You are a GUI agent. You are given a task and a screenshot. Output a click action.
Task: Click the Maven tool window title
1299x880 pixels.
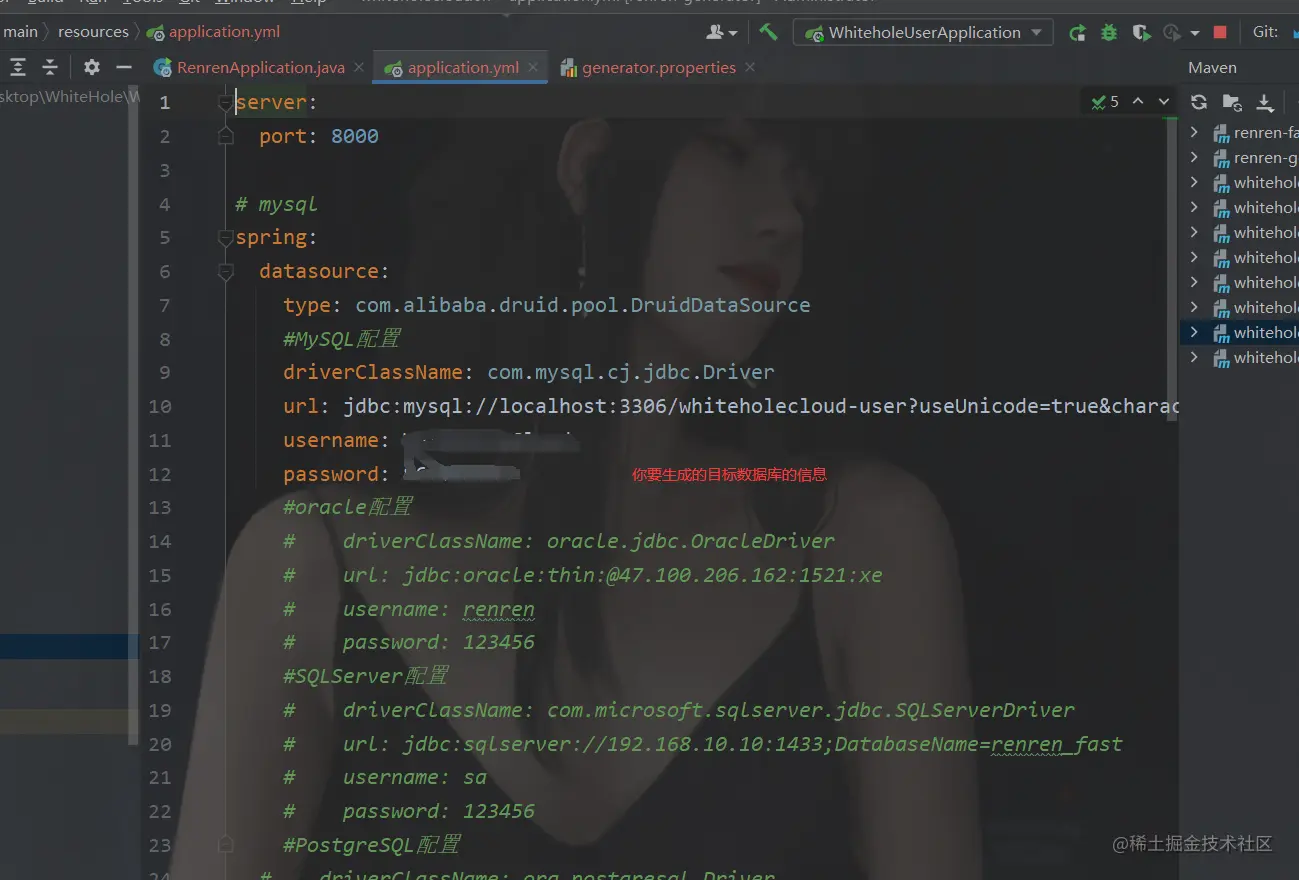(x=1212, y=67)
